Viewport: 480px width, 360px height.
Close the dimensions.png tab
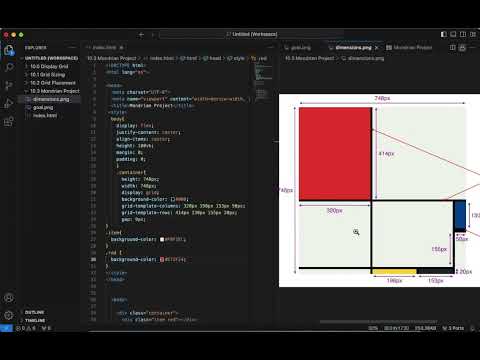click(x=376, y=48)
